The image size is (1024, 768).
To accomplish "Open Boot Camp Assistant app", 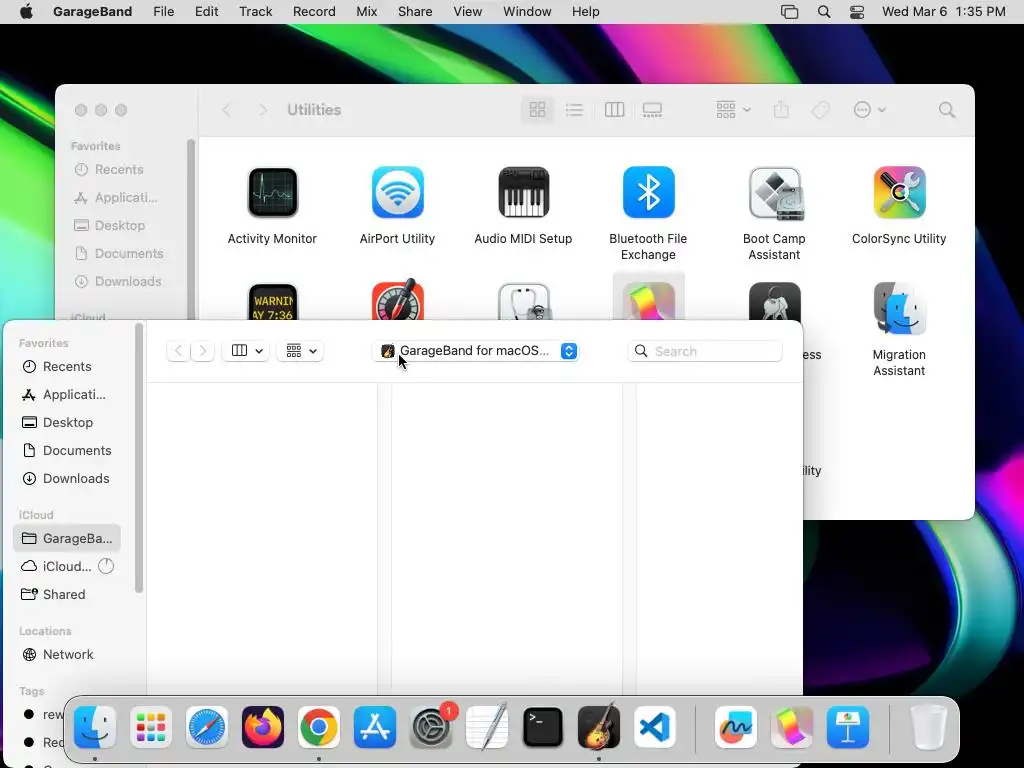I will click(775, 193).
